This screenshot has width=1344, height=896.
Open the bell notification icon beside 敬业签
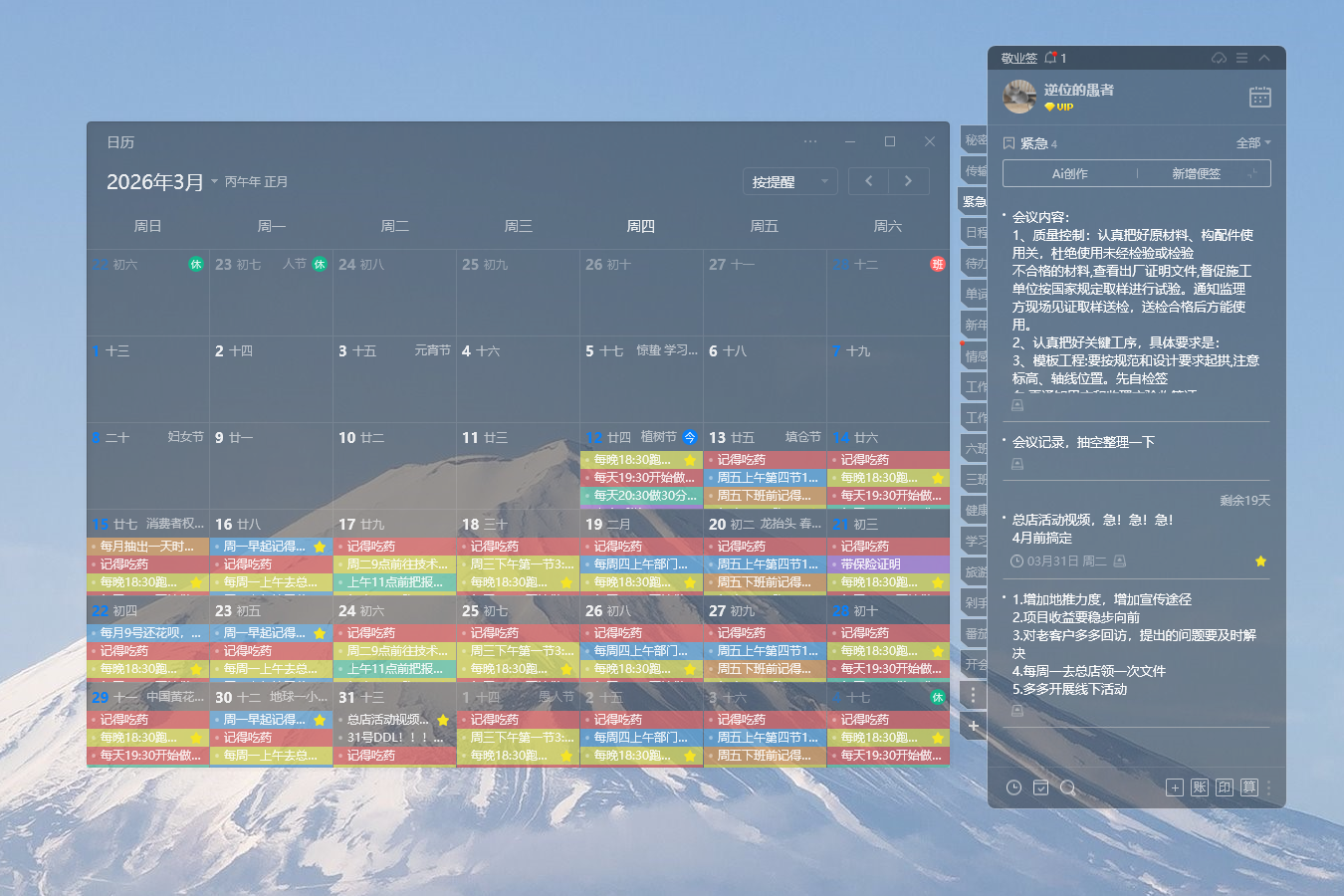(1051, 57)
